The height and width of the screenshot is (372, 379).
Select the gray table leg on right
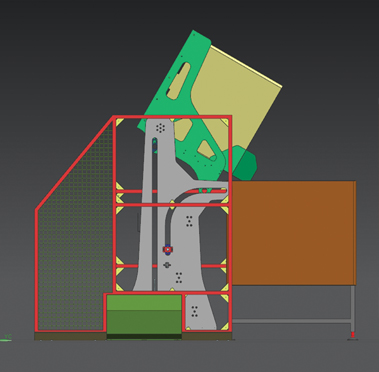(353, 308)
